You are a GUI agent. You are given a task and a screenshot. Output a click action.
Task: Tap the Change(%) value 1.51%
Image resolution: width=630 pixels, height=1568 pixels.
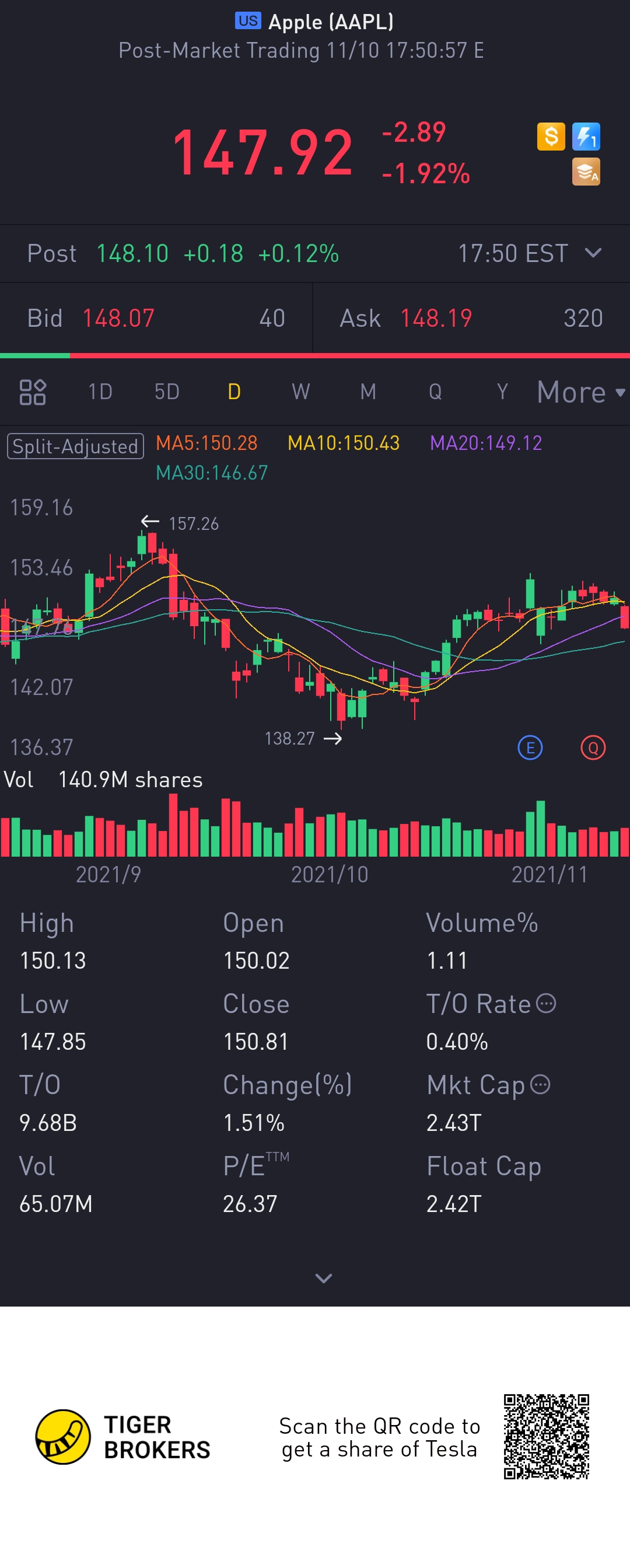tap(254, 1122)
